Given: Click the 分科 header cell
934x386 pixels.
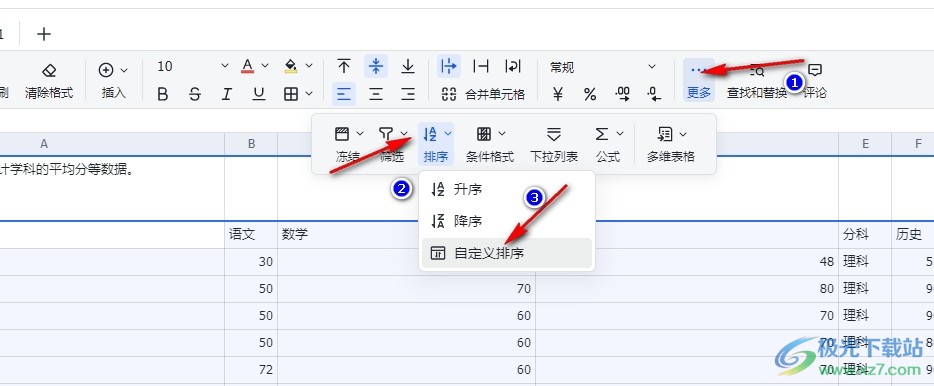Looking at the screenshot, I should (x=865, y=235).
